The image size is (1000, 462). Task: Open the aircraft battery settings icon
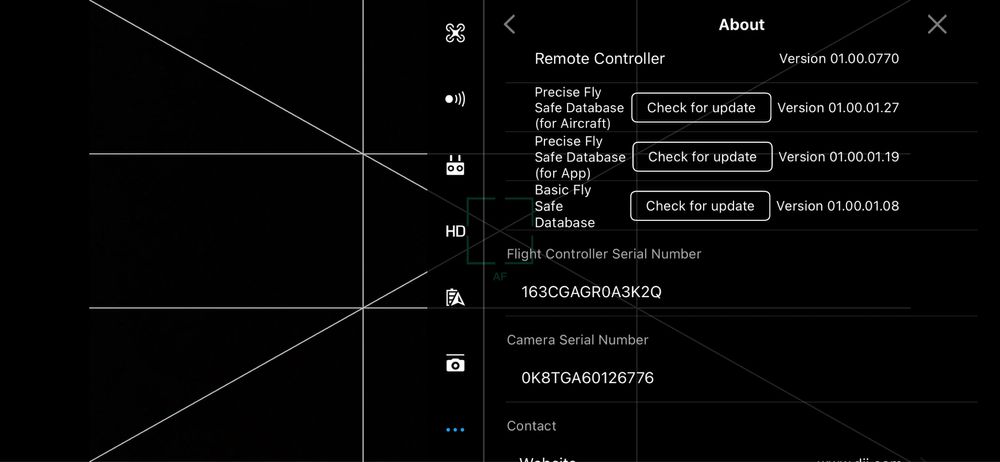click(455, 297)
